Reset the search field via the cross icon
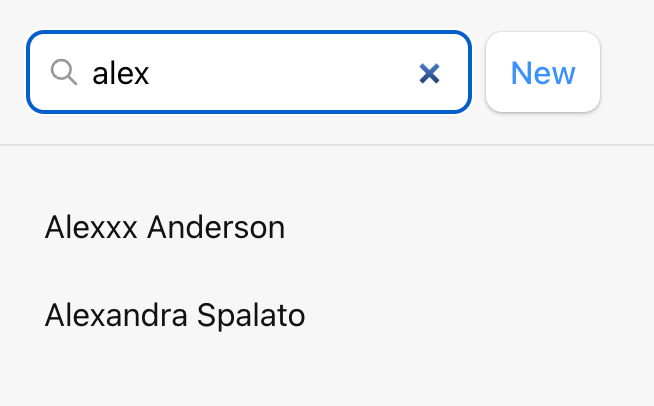 [429, 73]
